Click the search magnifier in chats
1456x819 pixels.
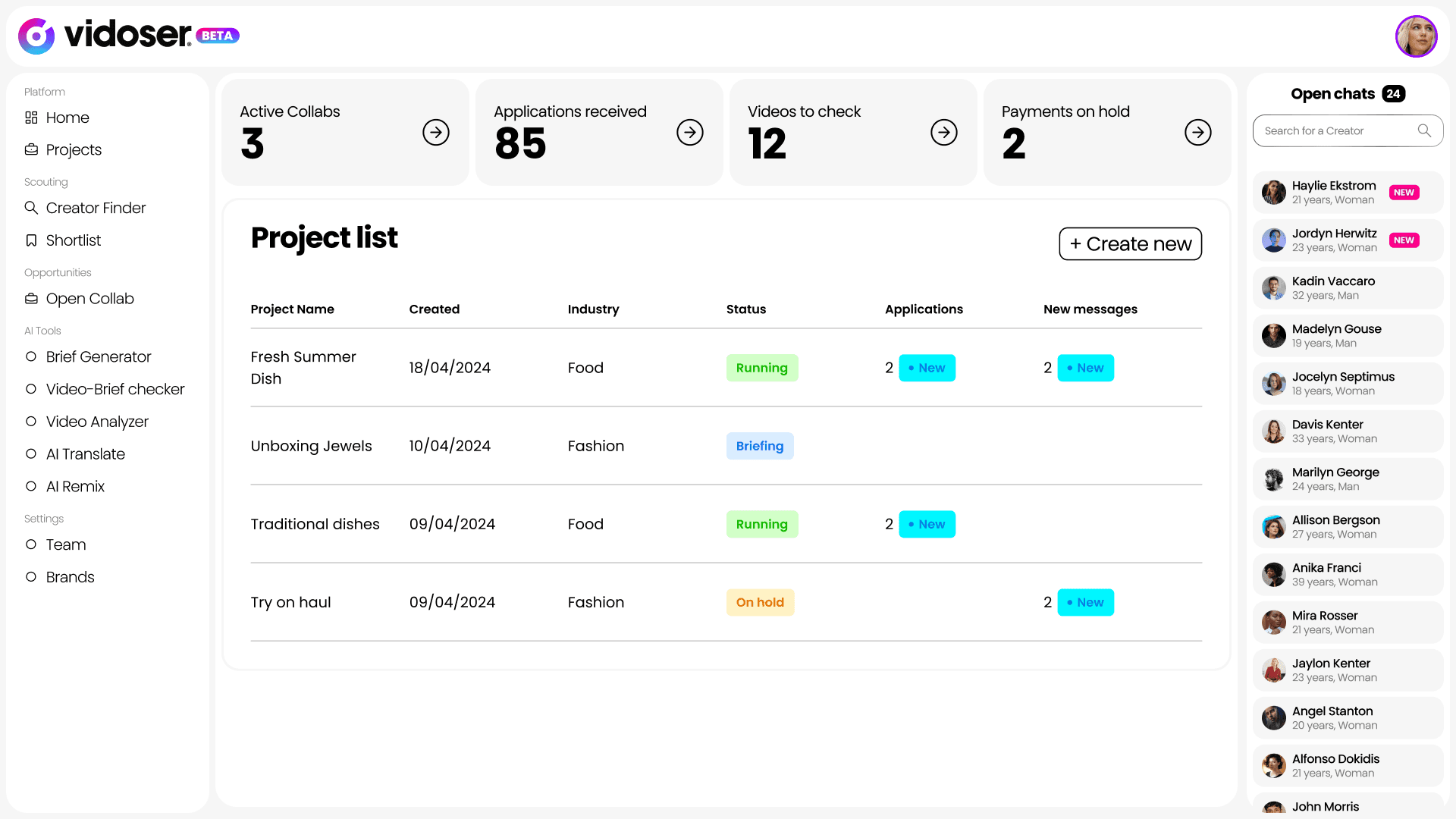1424,130
